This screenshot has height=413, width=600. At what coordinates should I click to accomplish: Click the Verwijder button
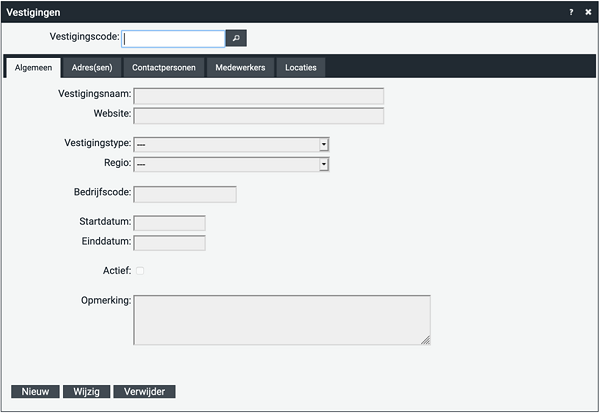145,392
